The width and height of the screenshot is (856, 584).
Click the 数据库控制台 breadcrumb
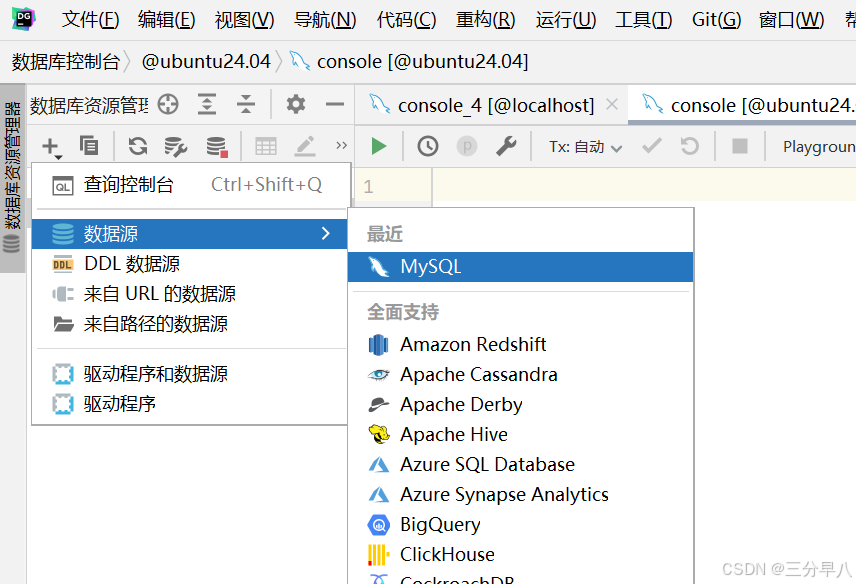(66, 61)
